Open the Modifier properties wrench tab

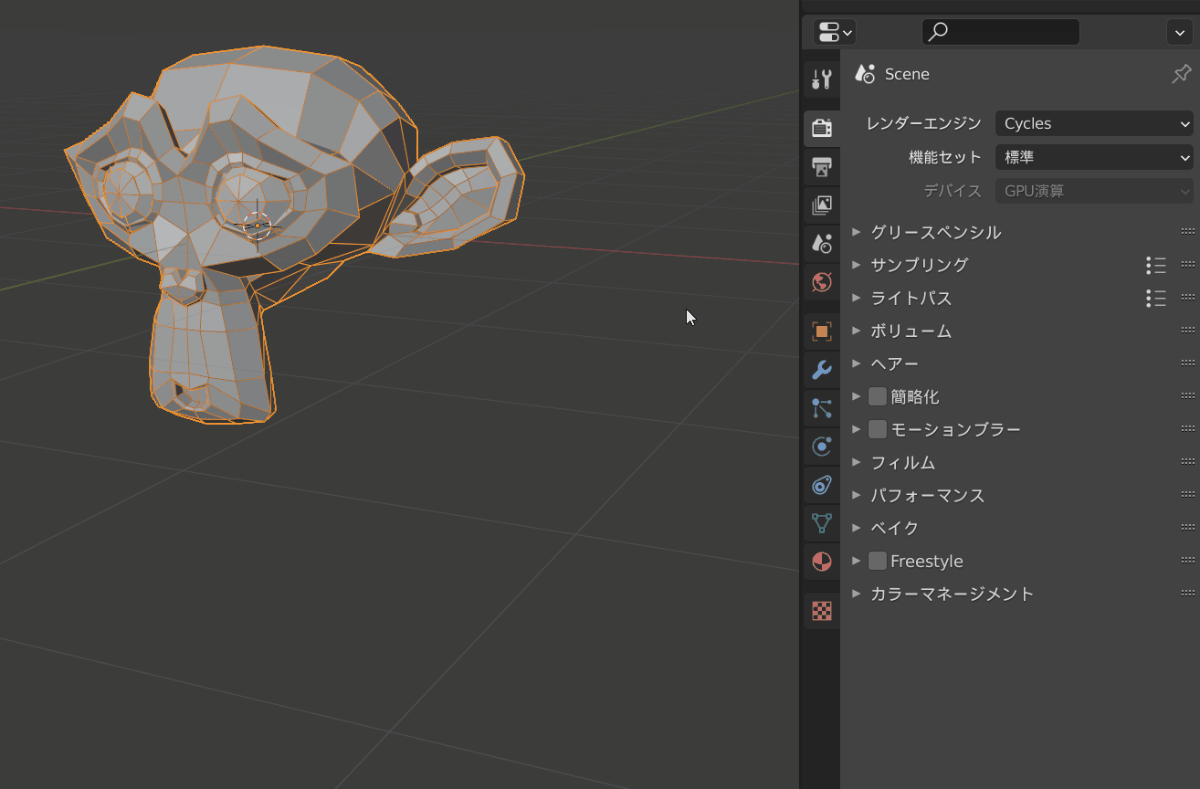[x=822, y=370]
